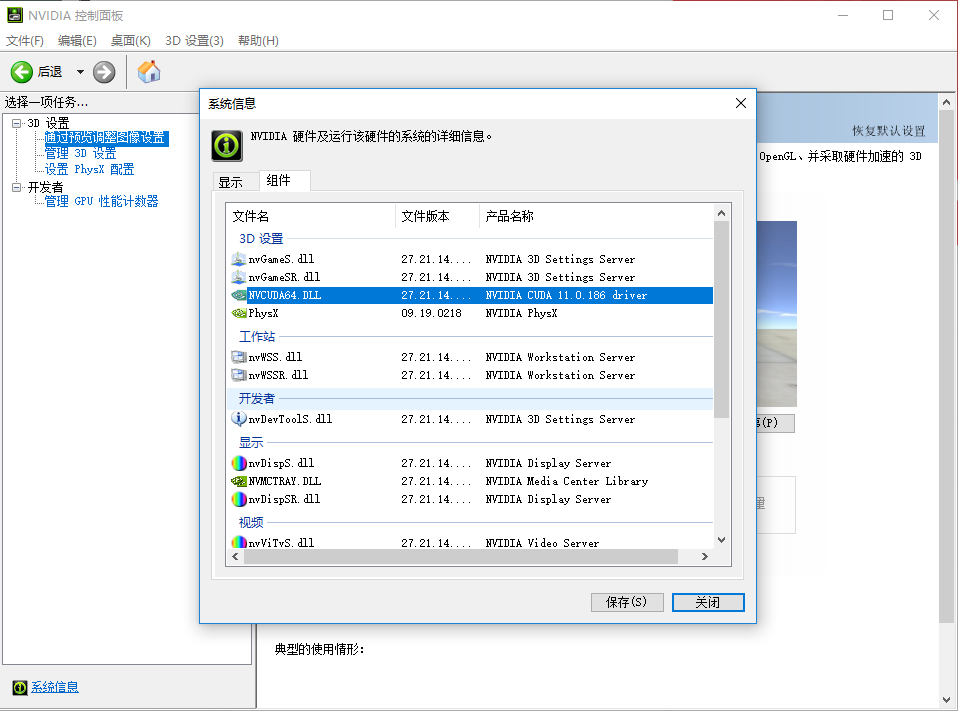Viewport: 958px width, 711px height.
Task: Click the nvDispSR.dll file icon
Action: 238,499
